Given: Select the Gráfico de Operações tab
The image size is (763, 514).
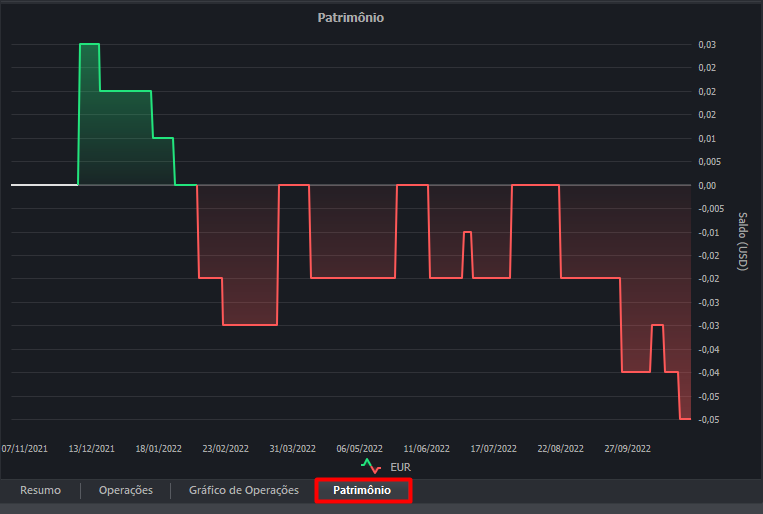Looking at the screenshot, I should click(x=244, y=490).
